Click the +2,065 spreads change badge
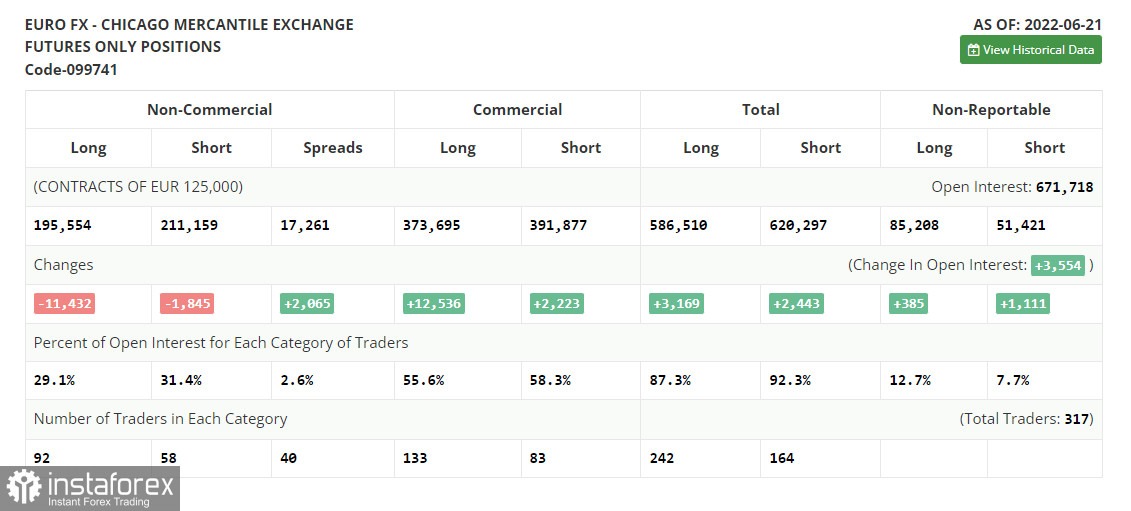The width and height of the screenshot is (1131, 511). [x=307, y=303]
